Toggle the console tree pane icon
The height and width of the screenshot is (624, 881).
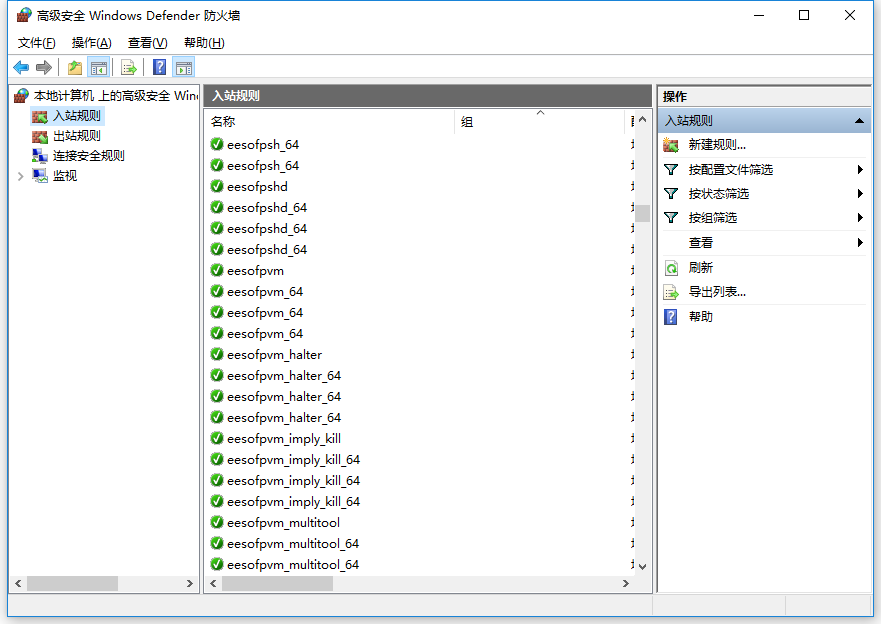coord(99,68)
